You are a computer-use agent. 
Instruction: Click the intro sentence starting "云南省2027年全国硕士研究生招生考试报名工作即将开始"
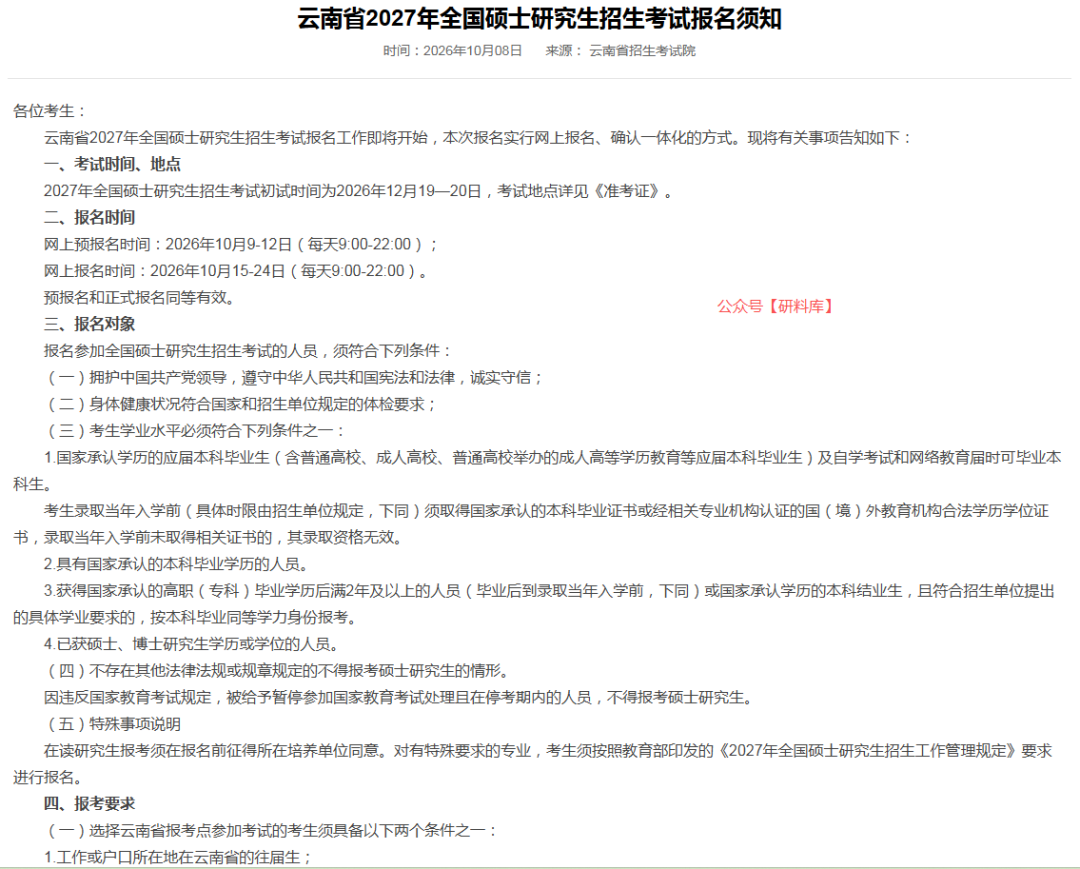pos(479,138)
